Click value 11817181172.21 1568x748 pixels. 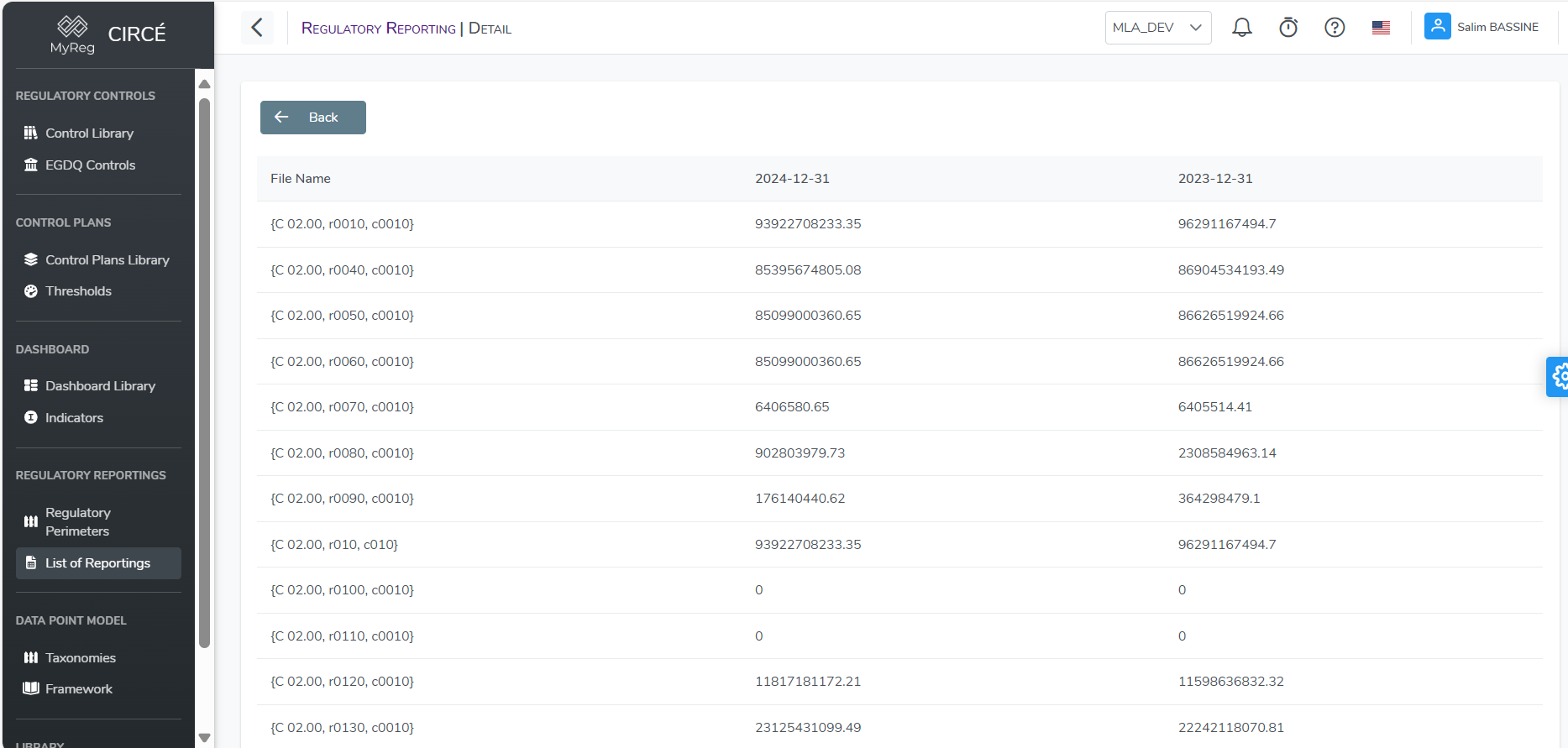click(808, 682)
